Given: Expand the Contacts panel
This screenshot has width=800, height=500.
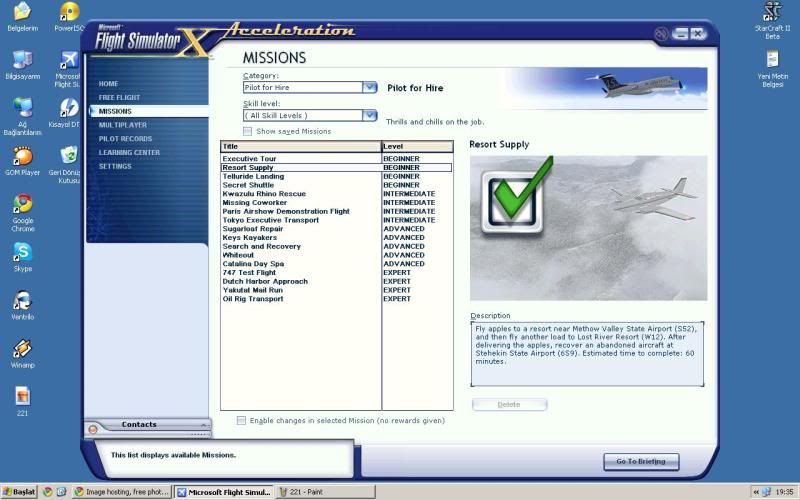Looking at the screenshot, I should tap(203, 424).
